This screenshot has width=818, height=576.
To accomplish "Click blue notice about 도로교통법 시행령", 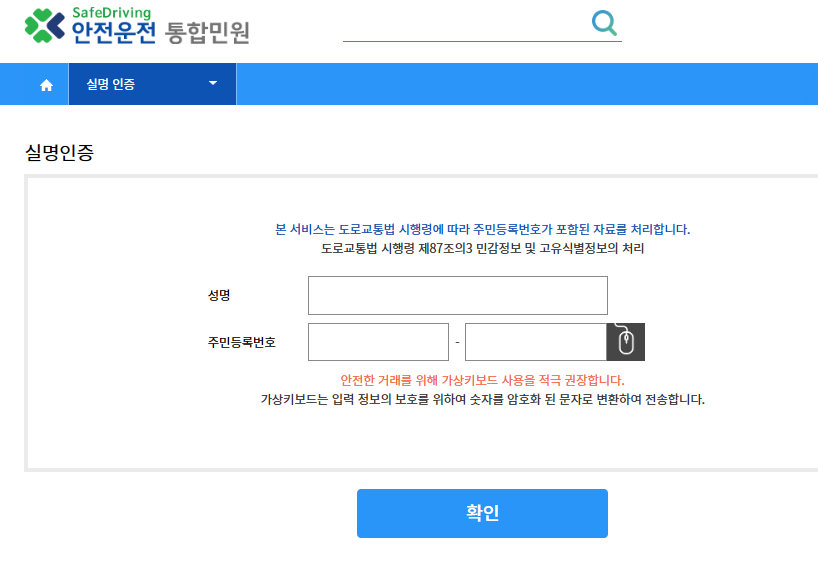I will click(483, 229).
